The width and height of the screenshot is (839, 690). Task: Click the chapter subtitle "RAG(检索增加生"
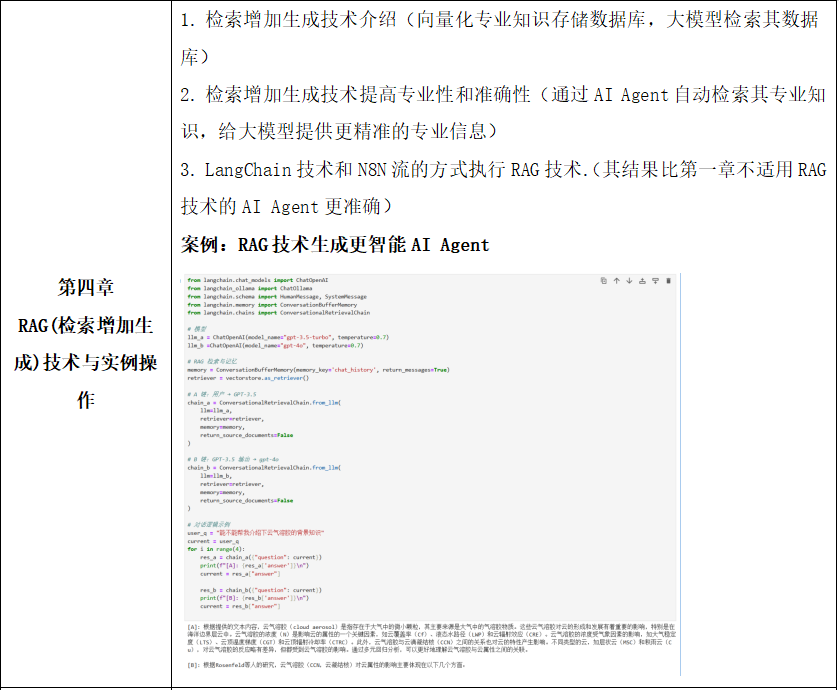tap(86, 325)
